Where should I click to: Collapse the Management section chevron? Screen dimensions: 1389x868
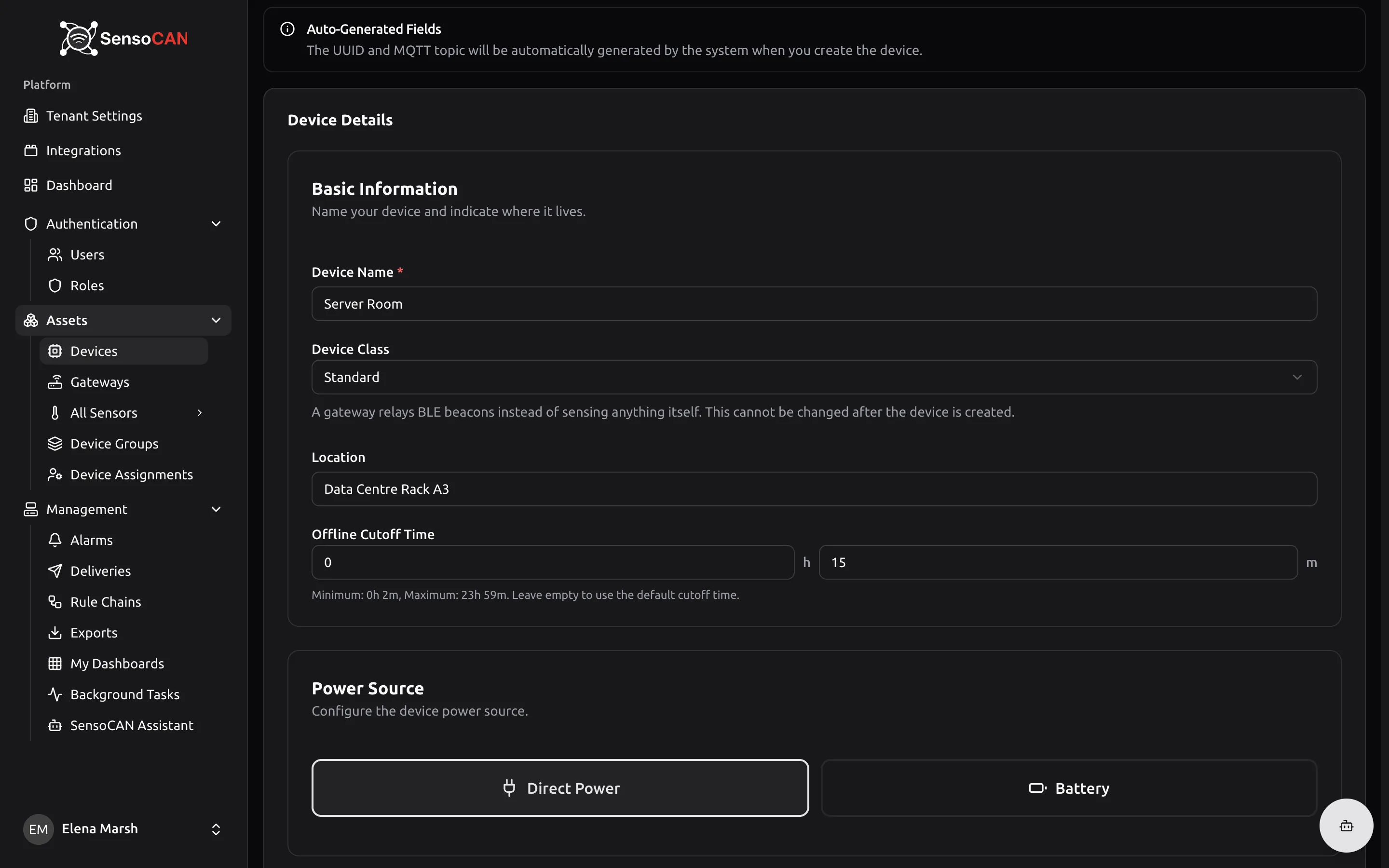[x=216, y=510]
